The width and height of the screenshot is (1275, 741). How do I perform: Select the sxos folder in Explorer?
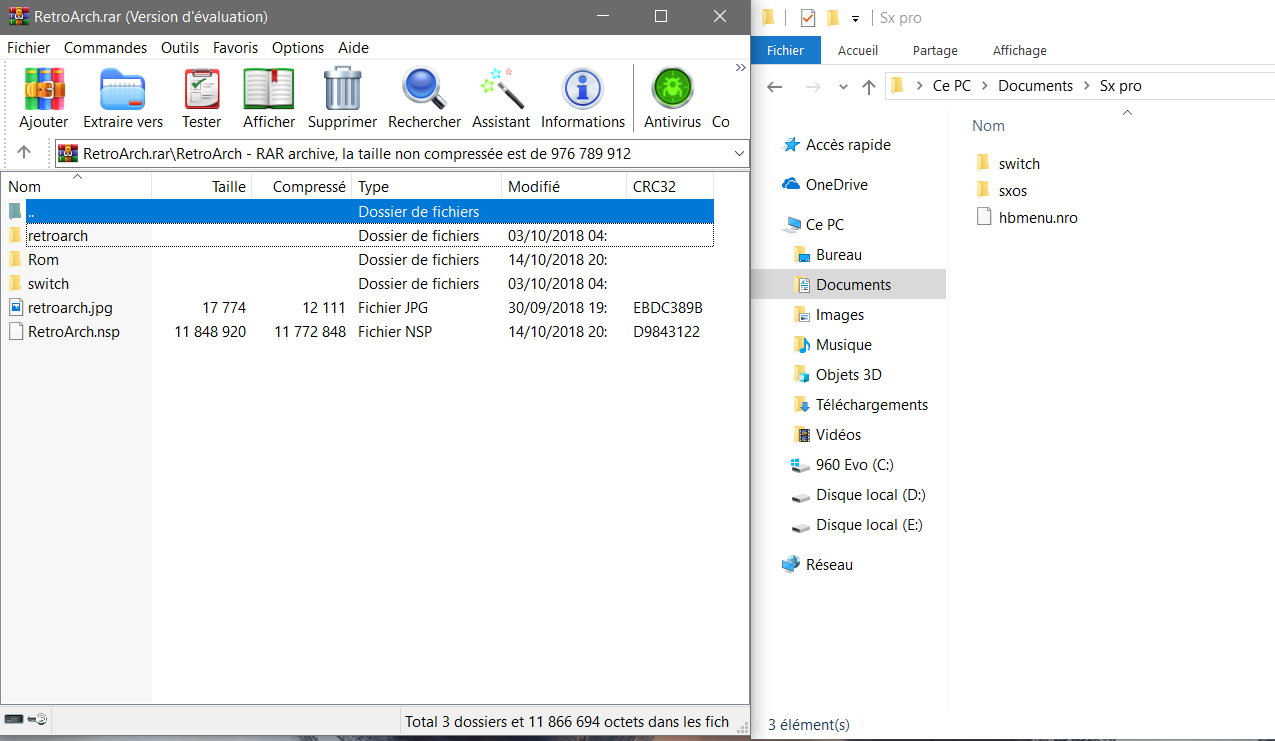pos(1012,190)
